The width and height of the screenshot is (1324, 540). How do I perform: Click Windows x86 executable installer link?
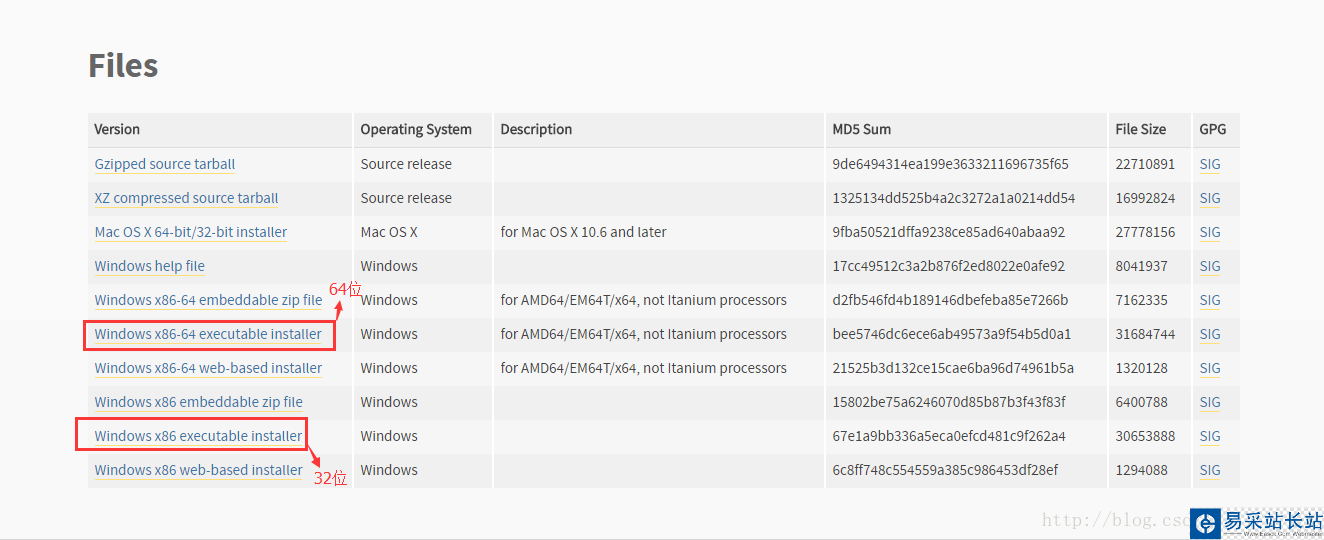[198, 436]
